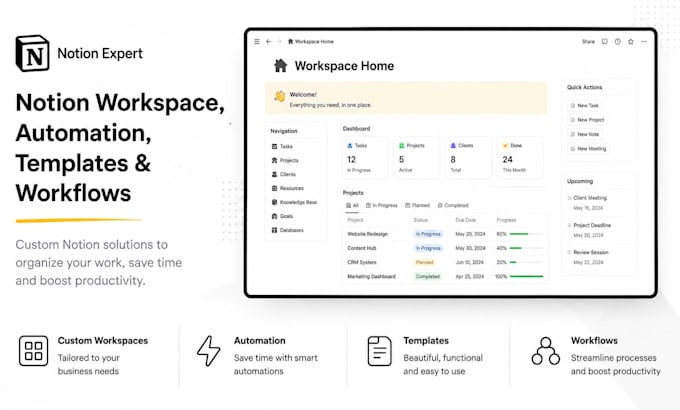This screenshot has height=410, width=680.
Task: Open the Projects dashboard card showing 5
Action: tap(416, 157)
